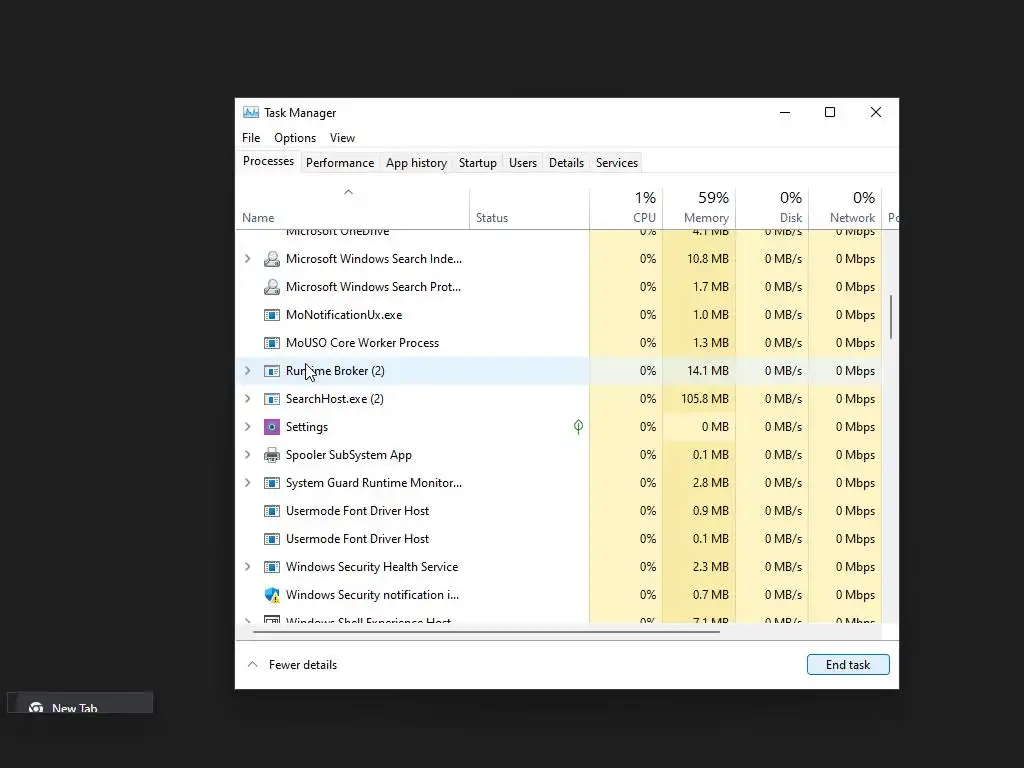Select the Spooler SubSystem App name
Image resolution: width=1024 pixels, height=768 pixels.
(349, 455)
